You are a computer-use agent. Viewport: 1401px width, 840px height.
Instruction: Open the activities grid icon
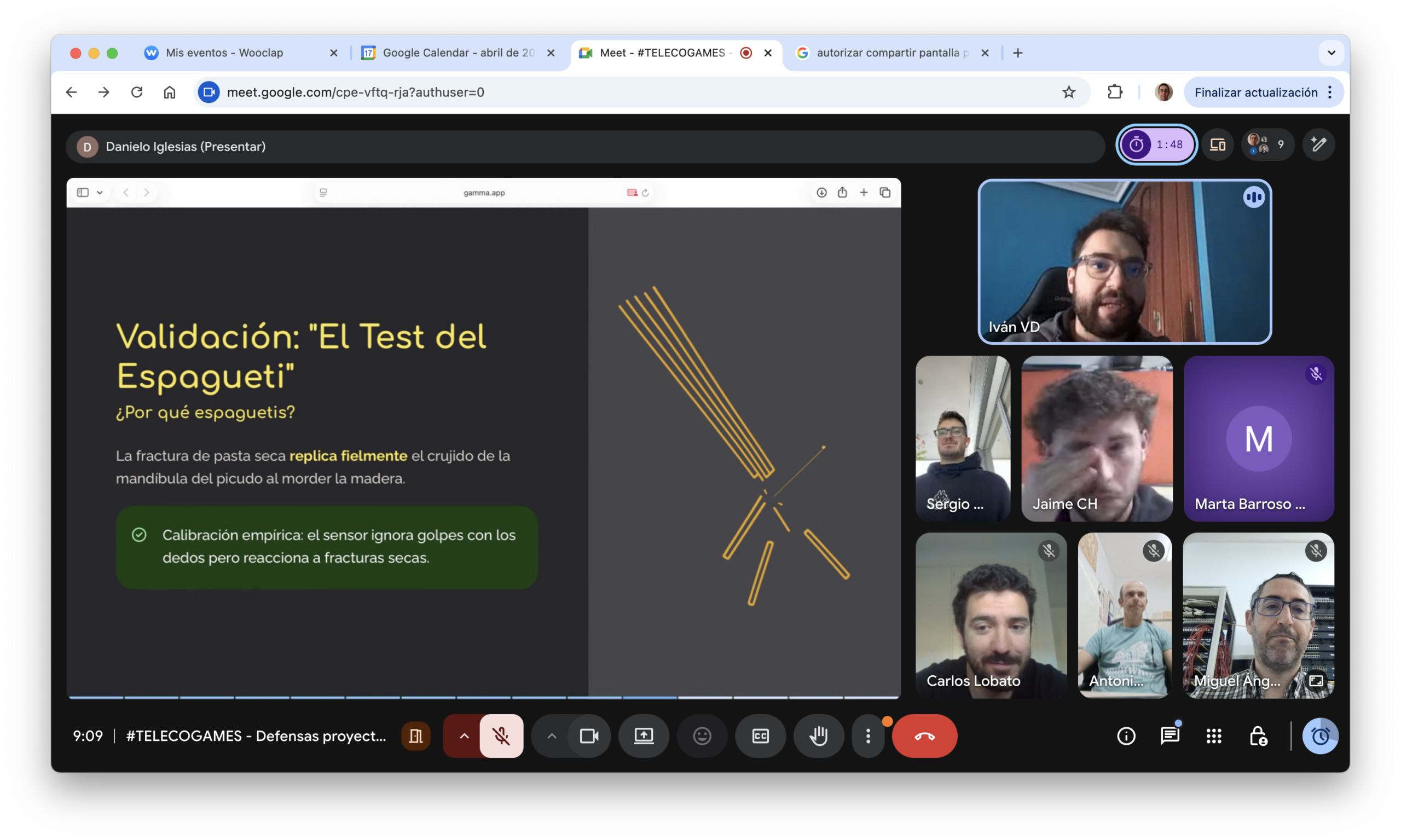(1214, 736)
